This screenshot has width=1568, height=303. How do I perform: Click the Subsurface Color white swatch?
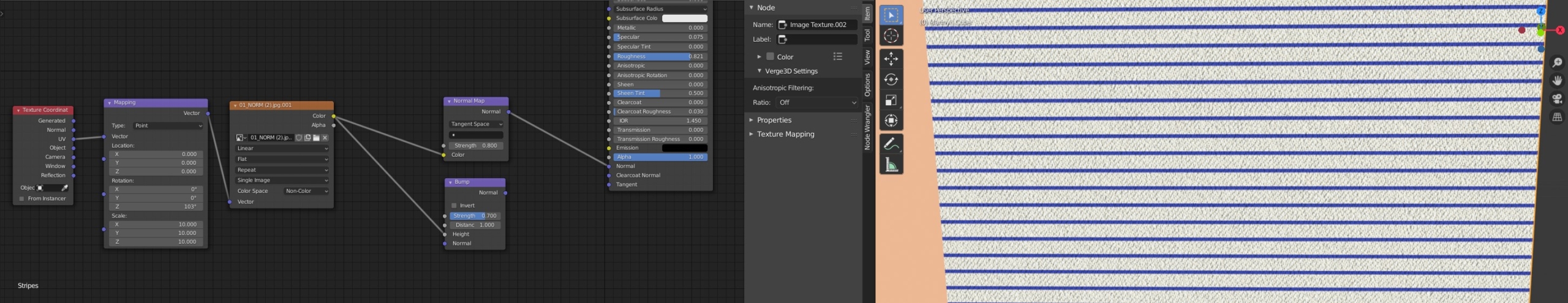(x=685, y=18)
